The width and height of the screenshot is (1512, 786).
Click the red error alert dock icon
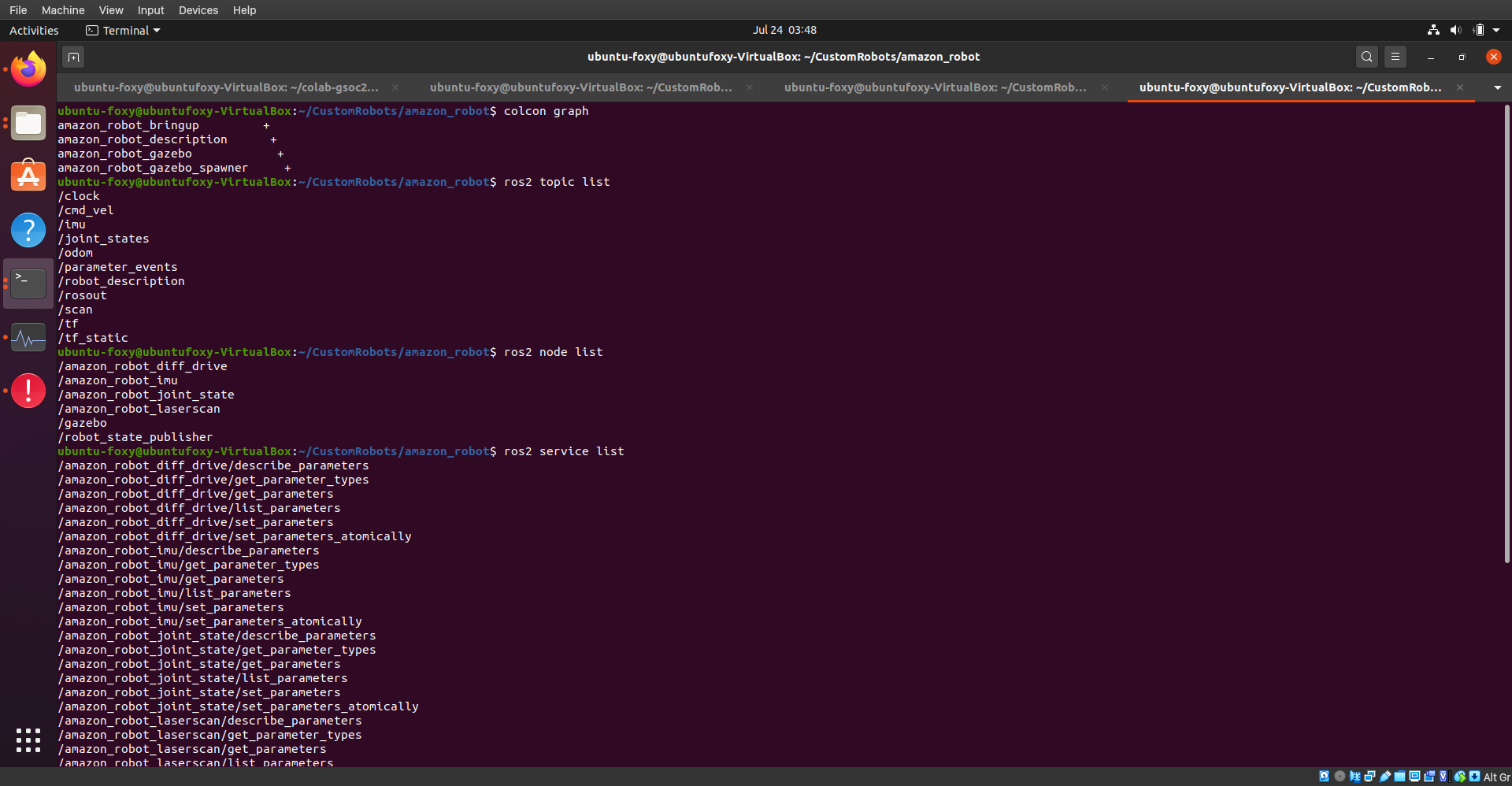coord(28,391)
